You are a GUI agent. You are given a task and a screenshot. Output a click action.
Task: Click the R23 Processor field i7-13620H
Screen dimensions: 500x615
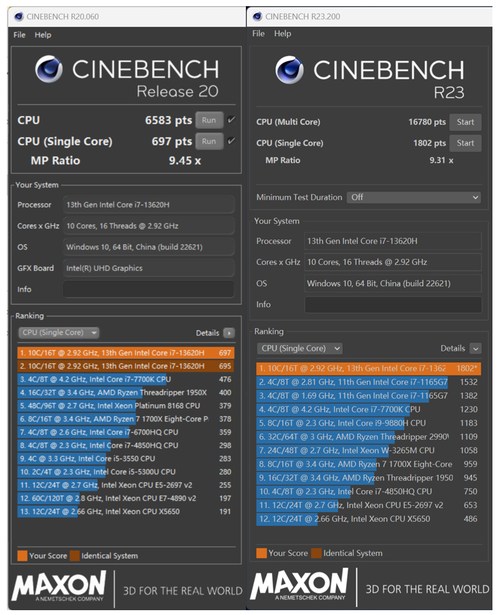[393, 241]
